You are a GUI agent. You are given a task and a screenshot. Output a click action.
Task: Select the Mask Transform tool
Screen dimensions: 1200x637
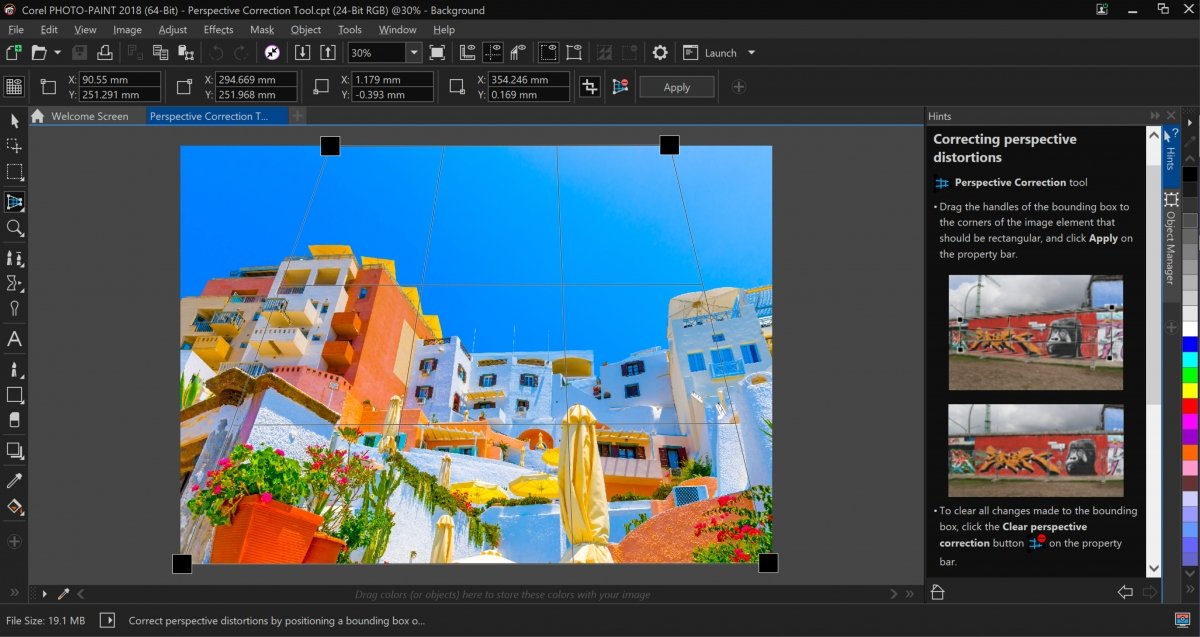point(14,146)
